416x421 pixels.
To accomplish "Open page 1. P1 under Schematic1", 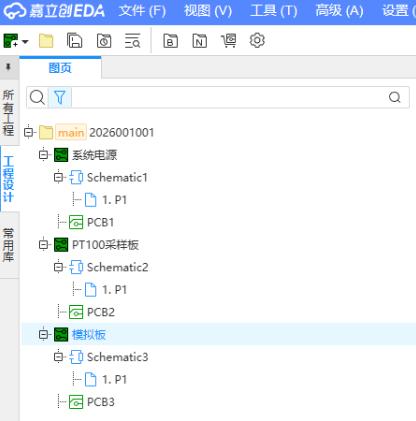I will [115, 200].
